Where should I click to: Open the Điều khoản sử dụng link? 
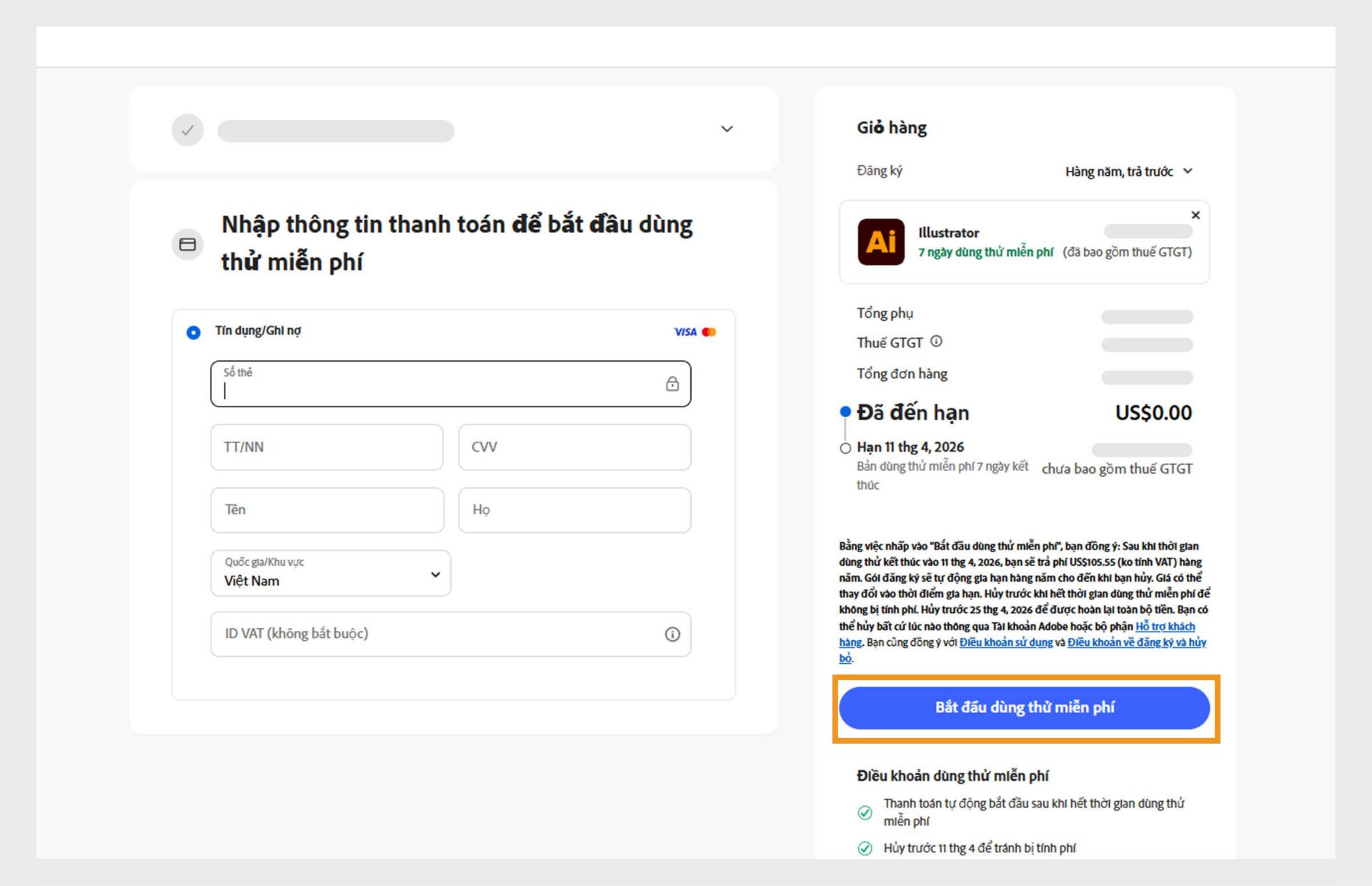coord(1005,642)
